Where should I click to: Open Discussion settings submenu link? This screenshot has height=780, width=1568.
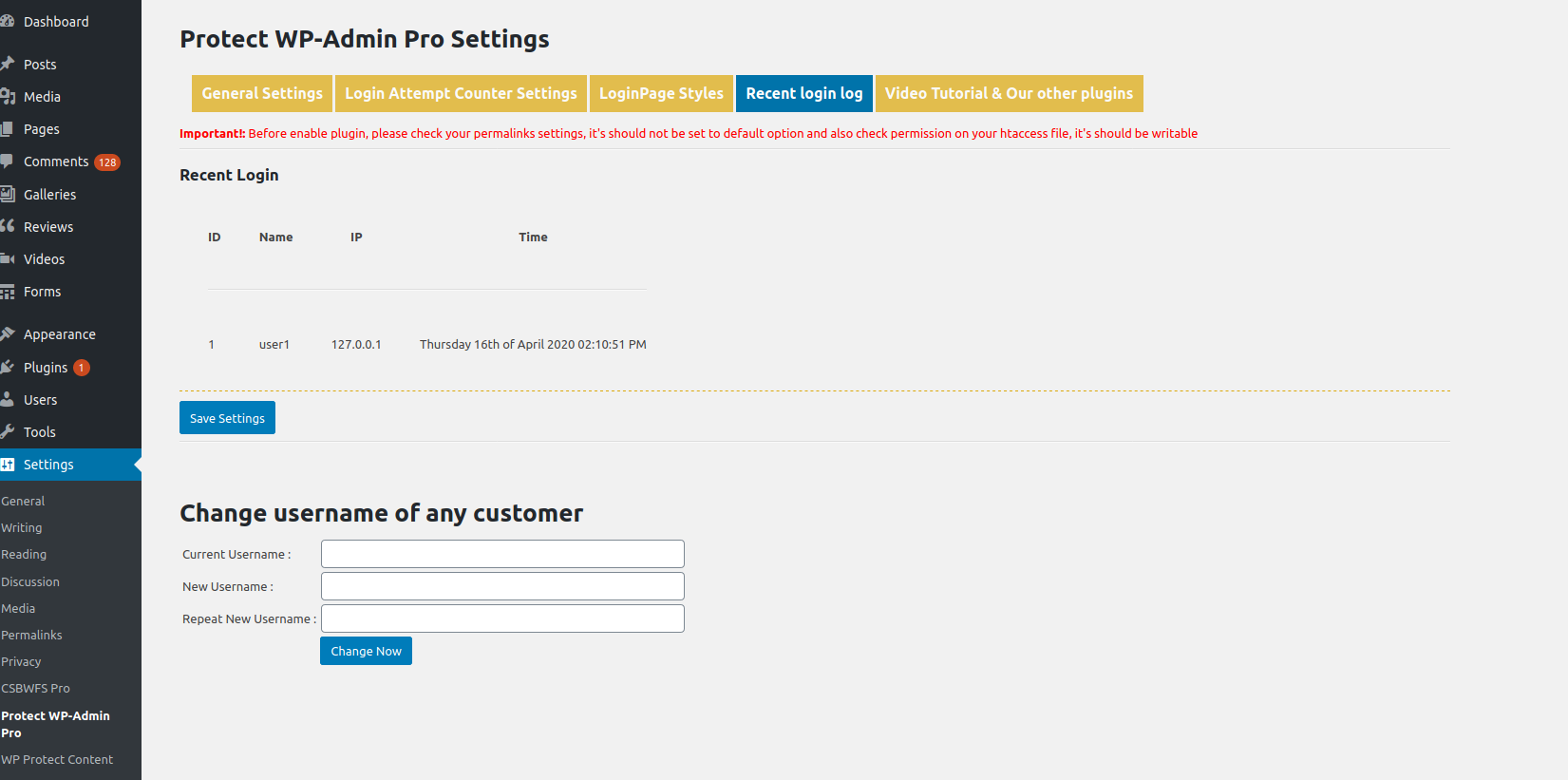30,581
